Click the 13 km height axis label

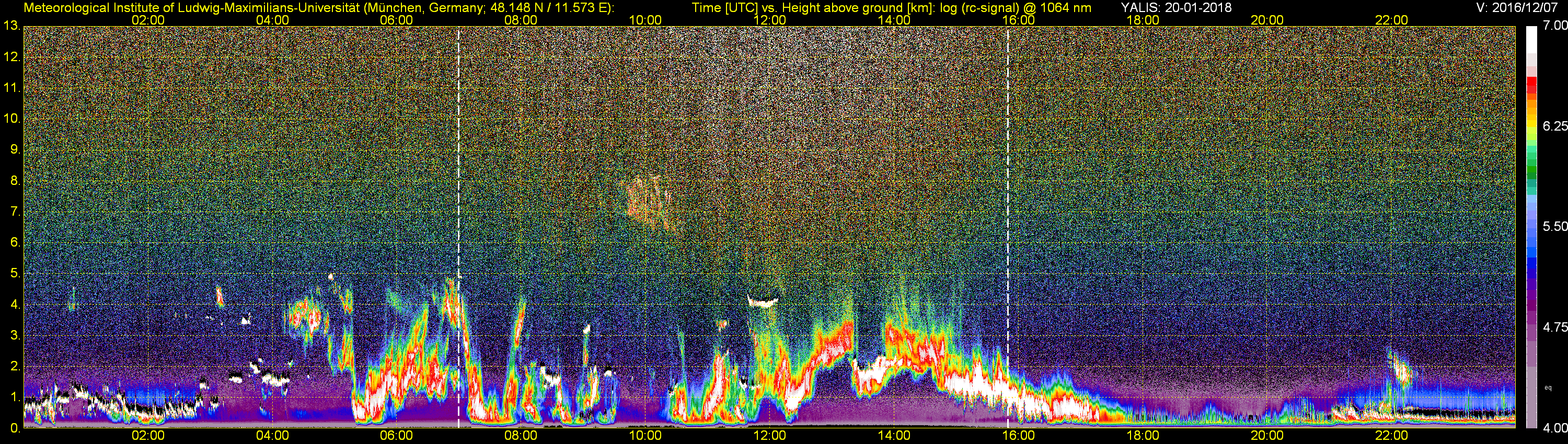coord(11,26)
